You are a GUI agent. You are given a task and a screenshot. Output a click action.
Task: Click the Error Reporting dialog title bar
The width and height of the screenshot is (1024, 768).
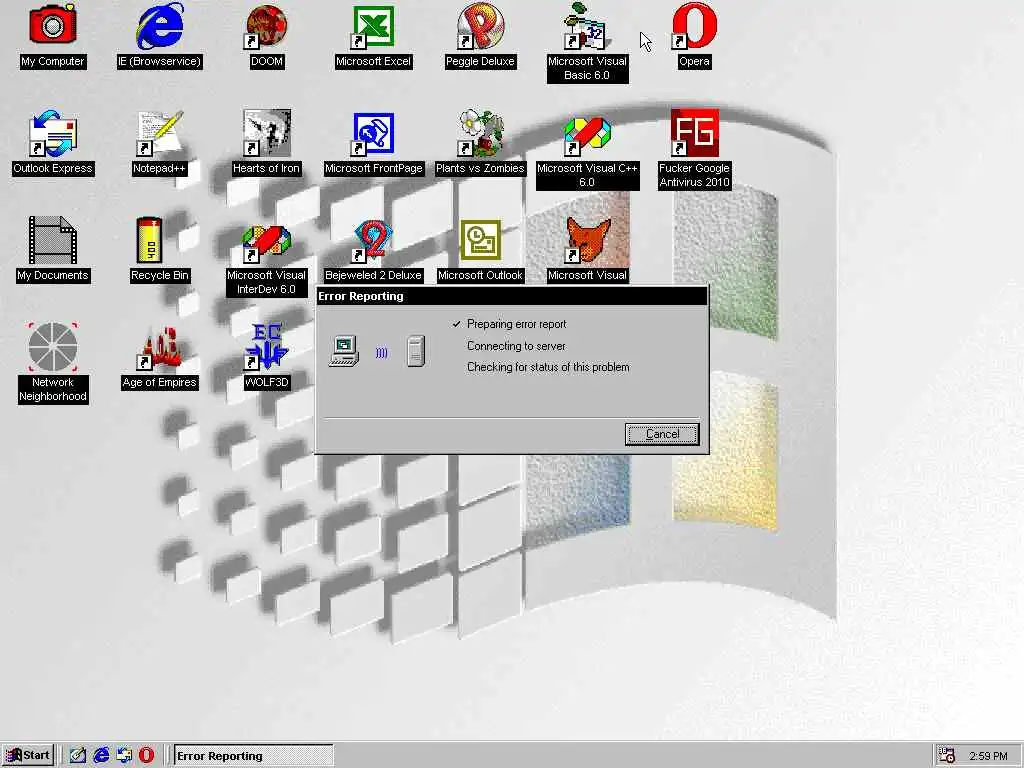coord(511,296)
